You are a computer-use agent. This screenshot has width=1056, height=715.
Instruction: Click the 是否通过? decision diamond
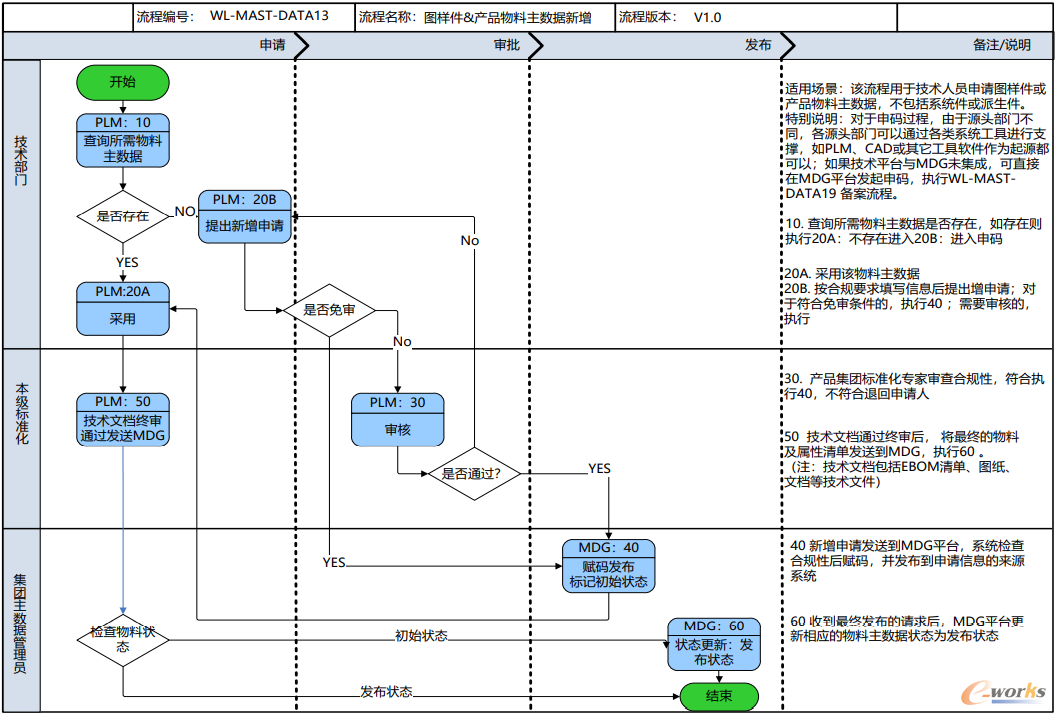point(475,473)
